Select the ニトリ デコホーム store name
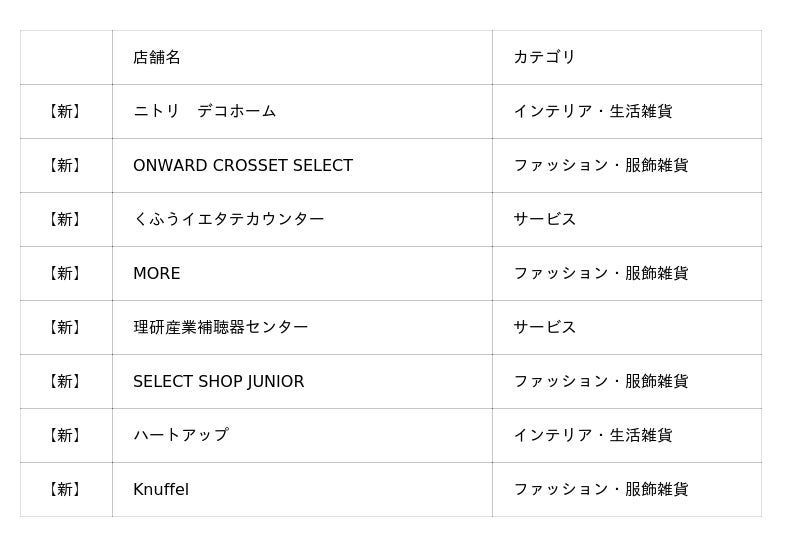800x547 pixels. point(204,111)
